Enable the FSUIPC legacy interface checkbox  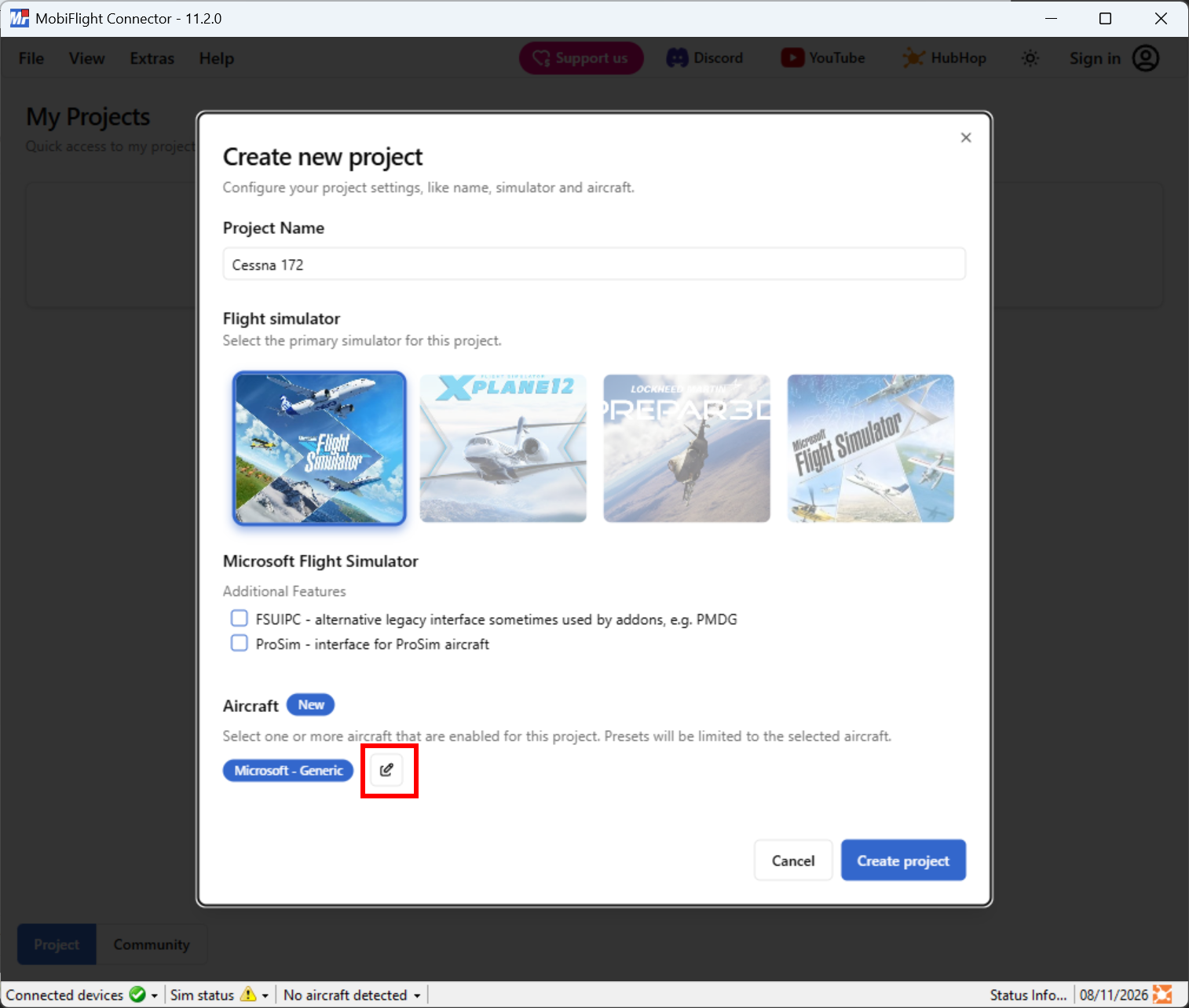pos(240,619)
